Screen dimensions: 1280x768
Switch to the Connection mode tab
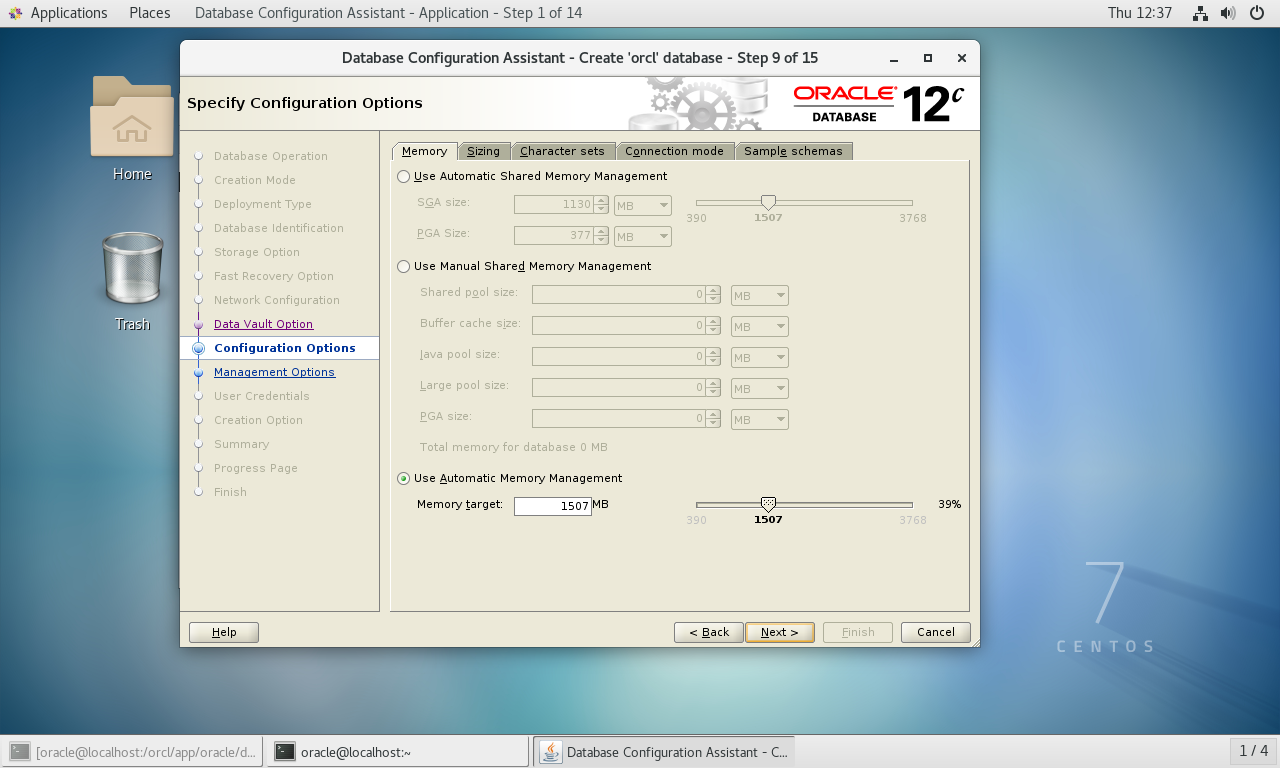point(674,151)
